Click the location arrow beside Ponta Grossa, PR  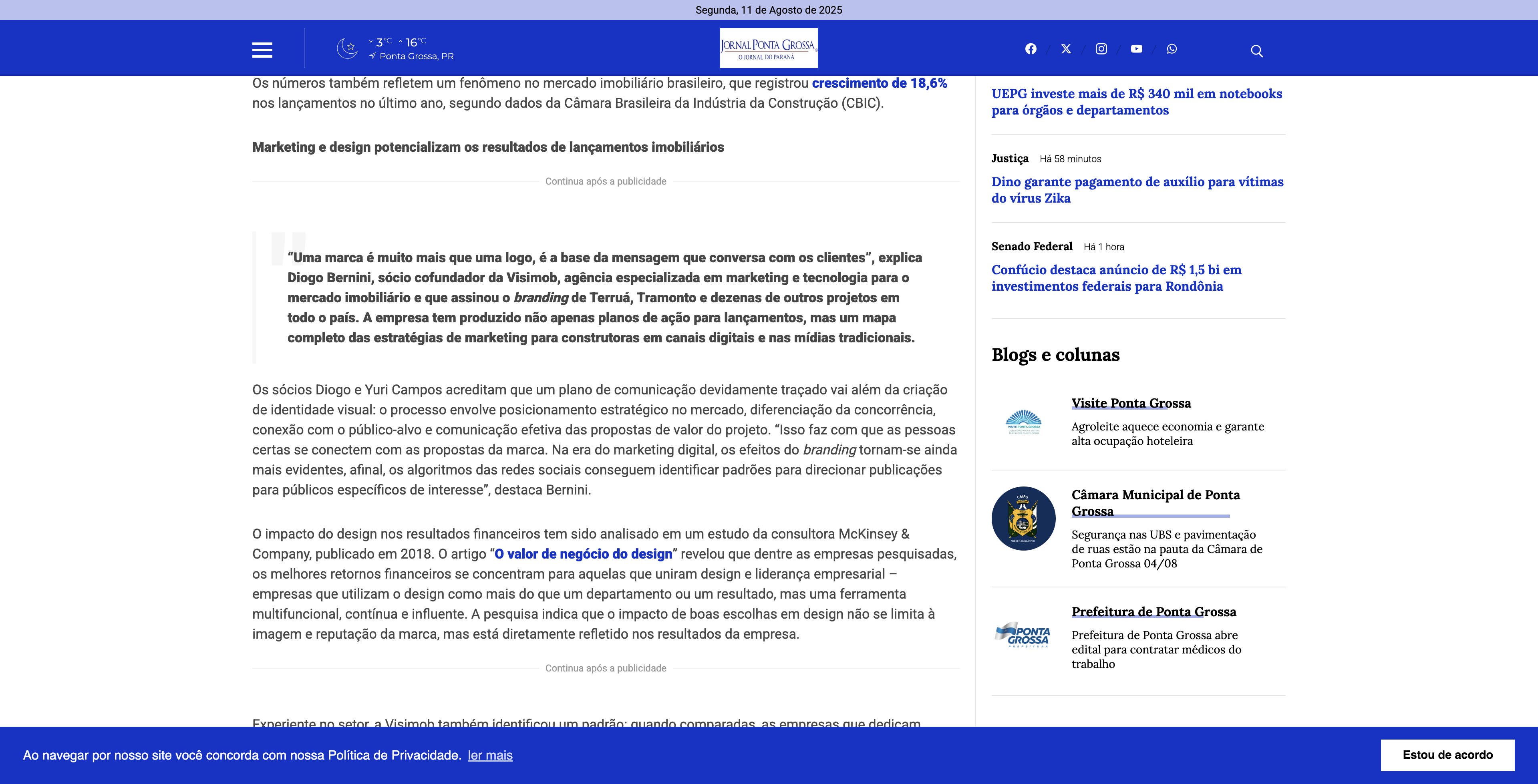tap(372, 56)
